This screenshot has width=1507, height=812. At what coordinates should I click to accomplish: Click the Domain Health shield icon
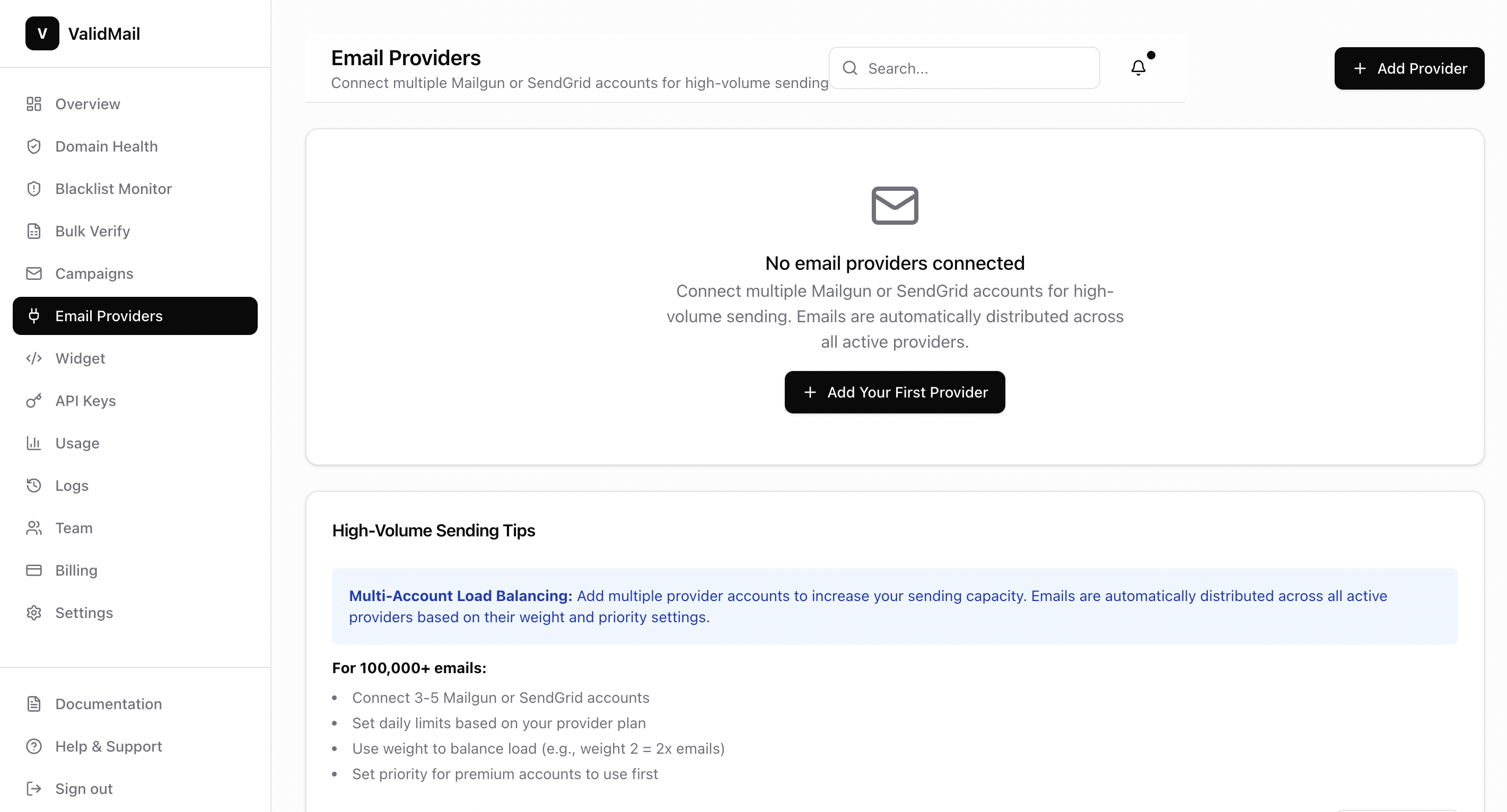click(x=33, y=146)
